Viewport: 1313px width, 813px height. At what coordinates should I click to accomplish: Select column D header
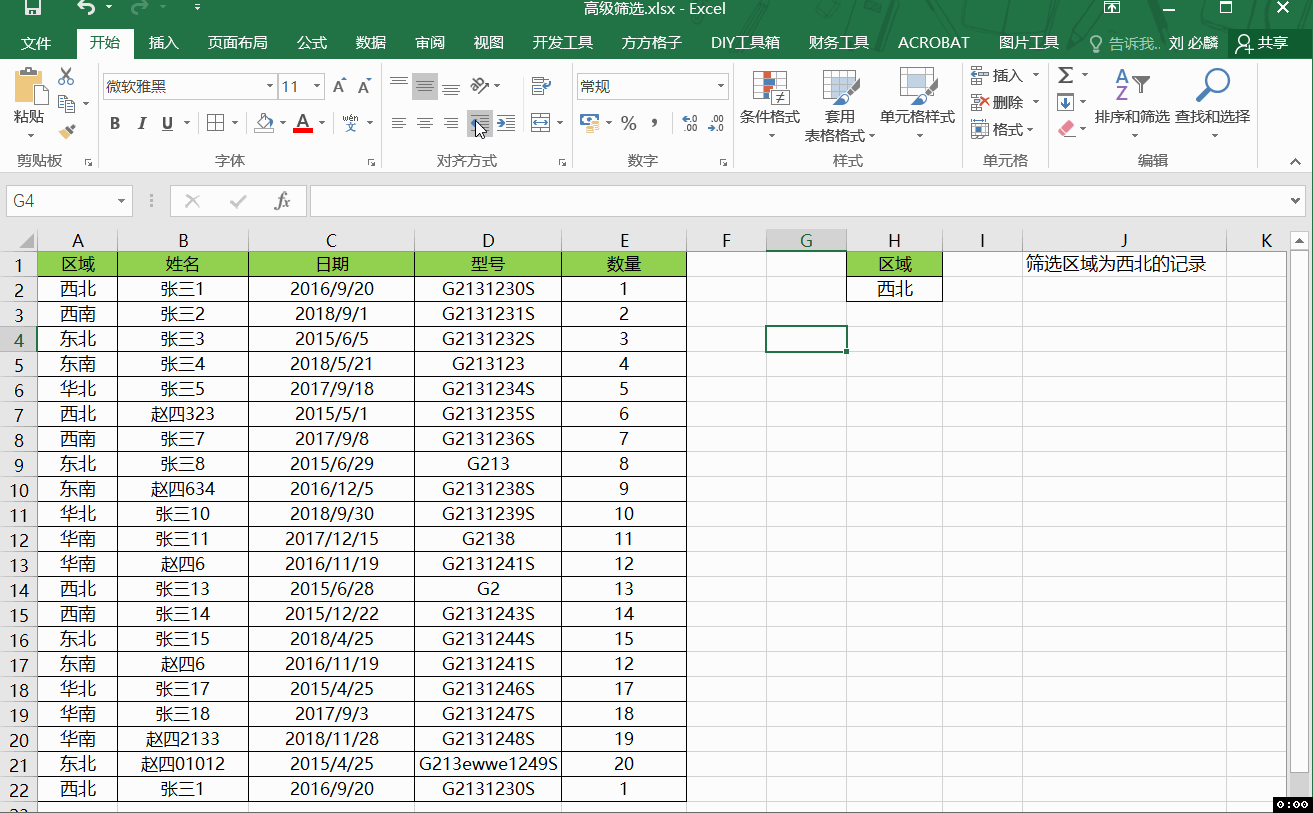coord(488,240)
